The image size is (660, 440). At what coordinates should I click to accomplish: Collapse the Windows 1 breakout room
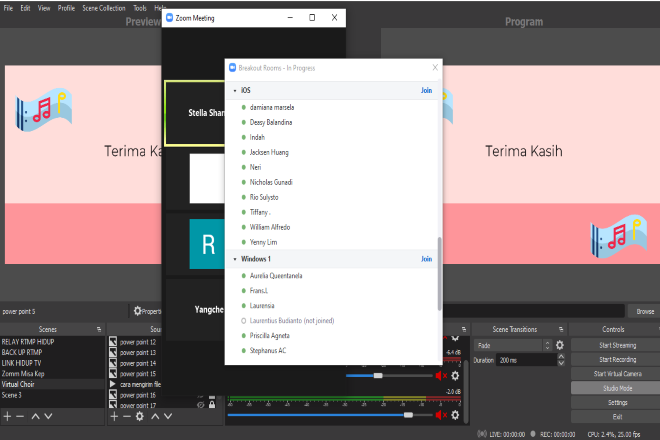pos(235,259)
